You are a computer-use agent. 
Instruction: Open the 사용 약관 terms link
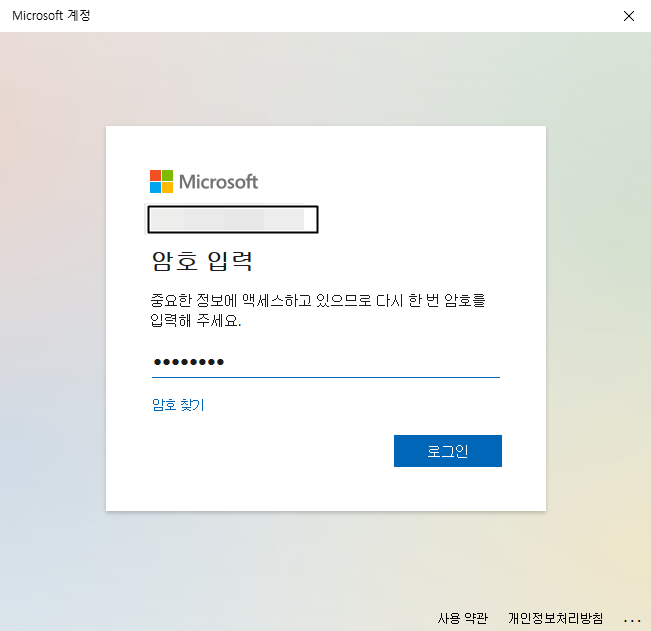coord(463,619)
